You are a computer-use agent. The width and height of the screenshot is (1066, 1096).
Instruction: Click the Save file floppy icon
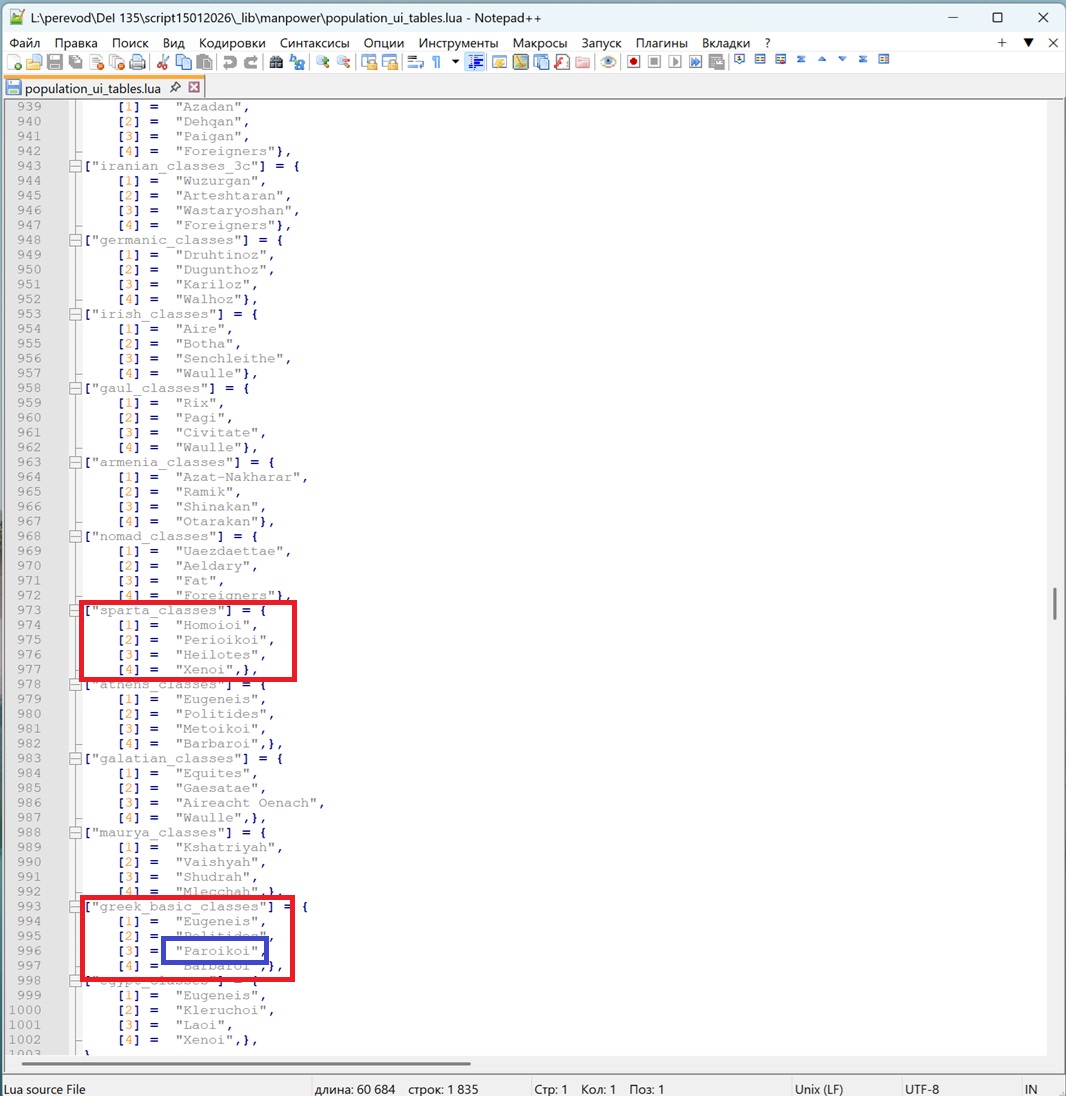coord(55,63)
